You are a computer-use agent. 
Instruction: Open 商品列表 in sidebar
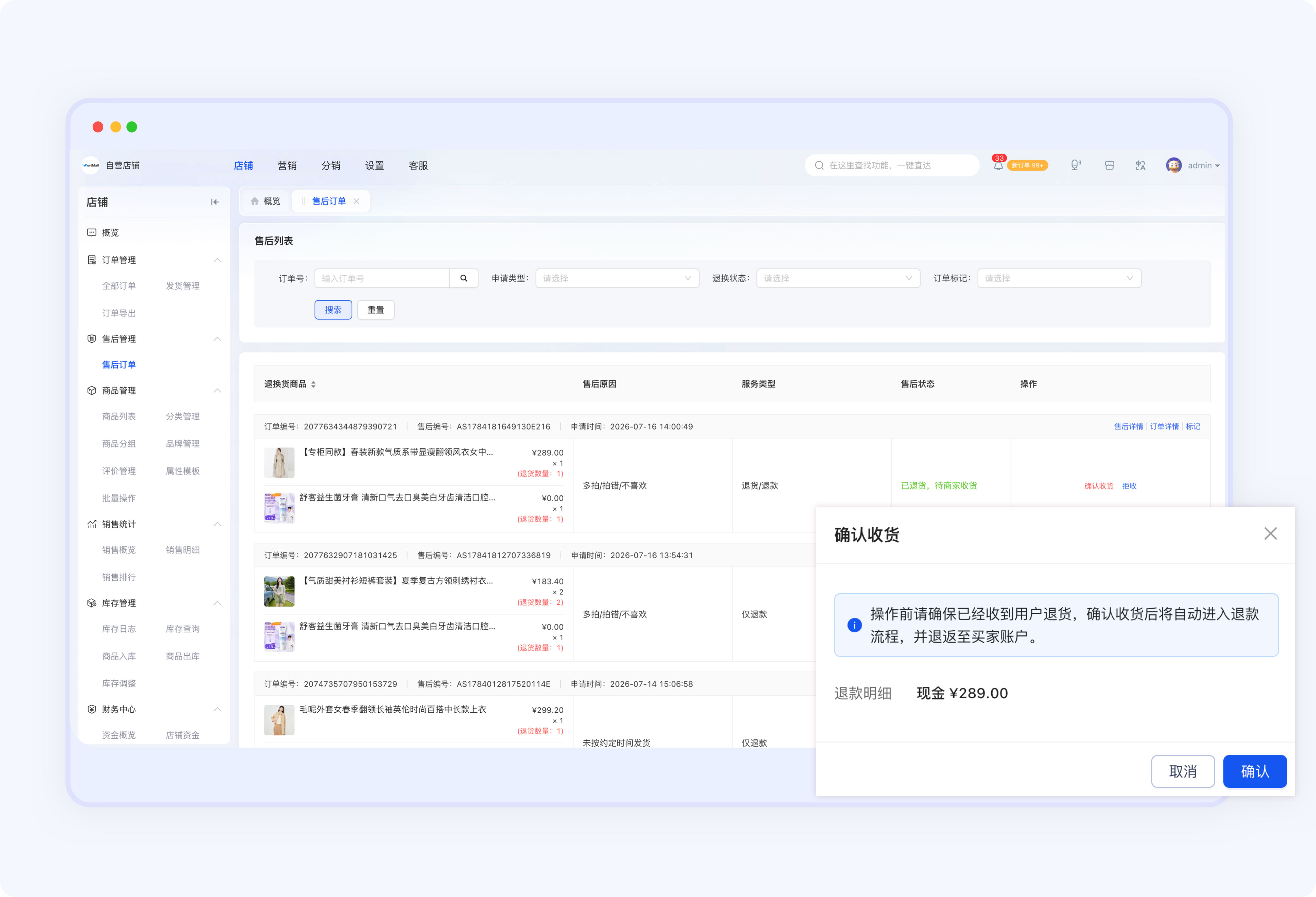[119, 416]
